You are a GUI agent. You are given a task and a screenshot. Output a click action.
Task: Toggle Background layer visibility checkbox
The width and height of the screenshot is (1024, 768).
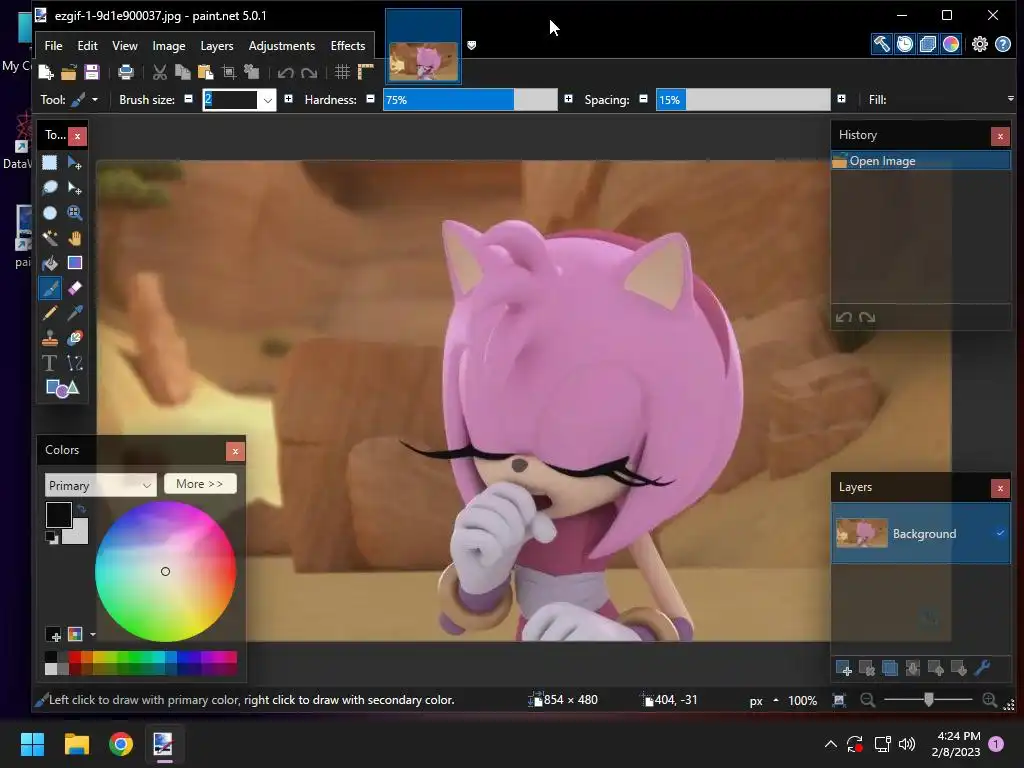pos(1000,533)
